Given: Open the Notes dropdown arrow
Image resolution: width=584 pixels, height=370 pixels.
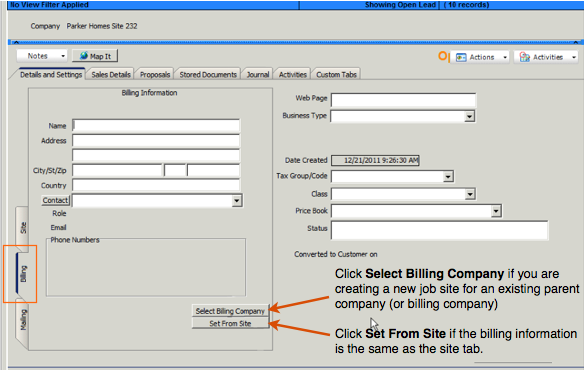Looking at the screenshot, I should pos(63,56).
